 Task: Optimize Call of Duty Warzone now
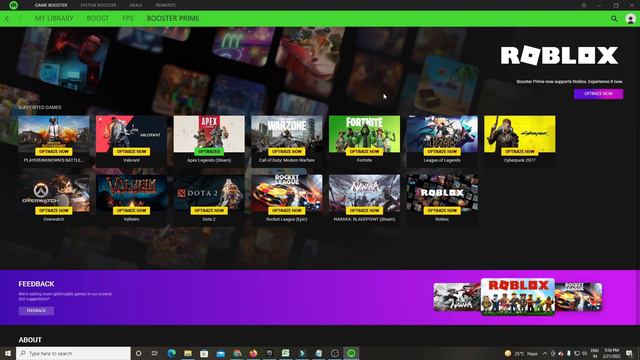[287, 151]
